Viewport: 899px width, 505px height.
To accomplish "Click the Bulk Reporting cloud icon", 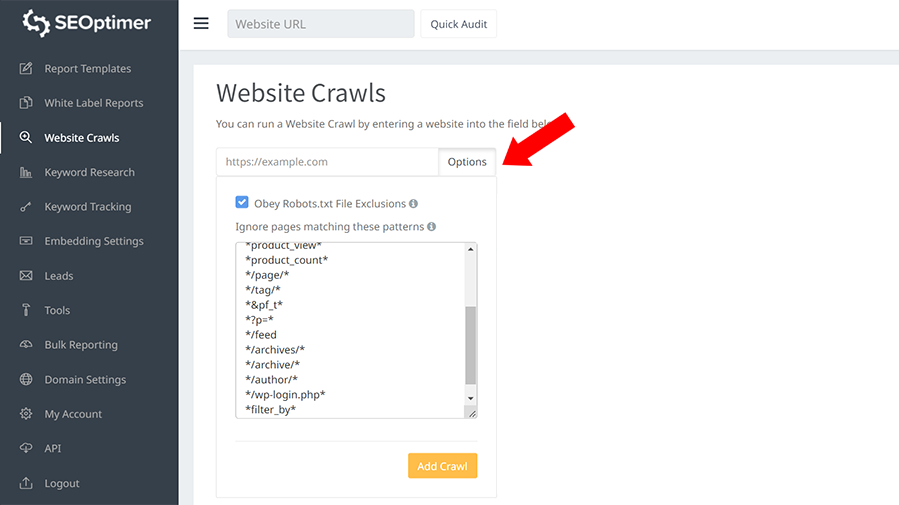I will [25, 345].
